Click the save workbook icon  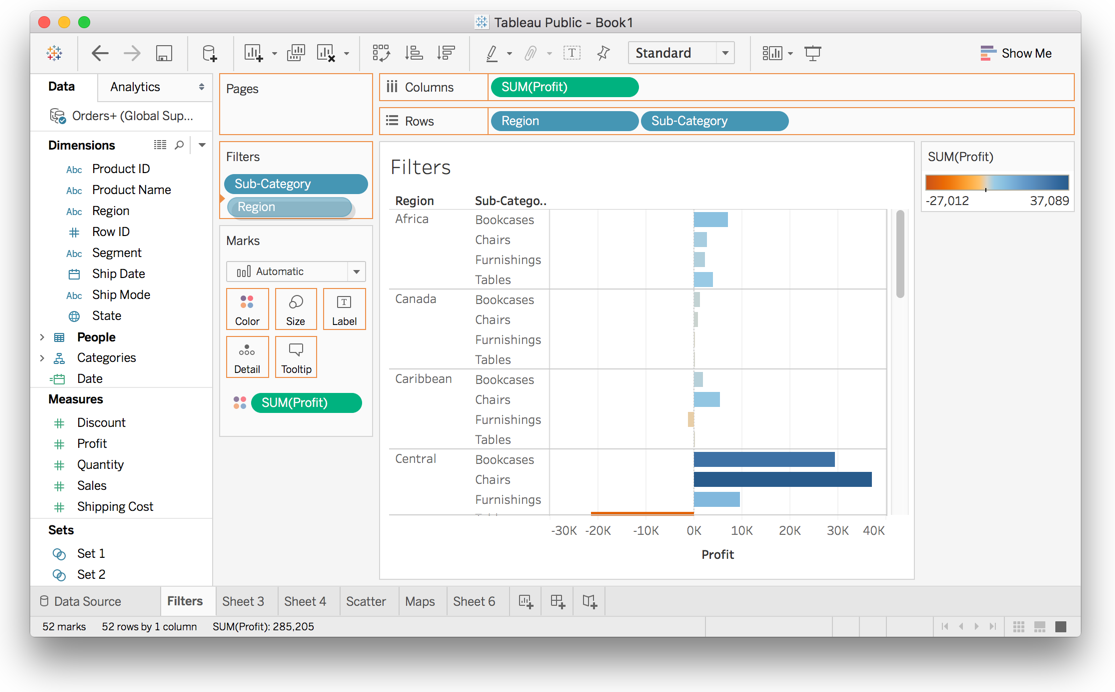[x=164, y=54]
